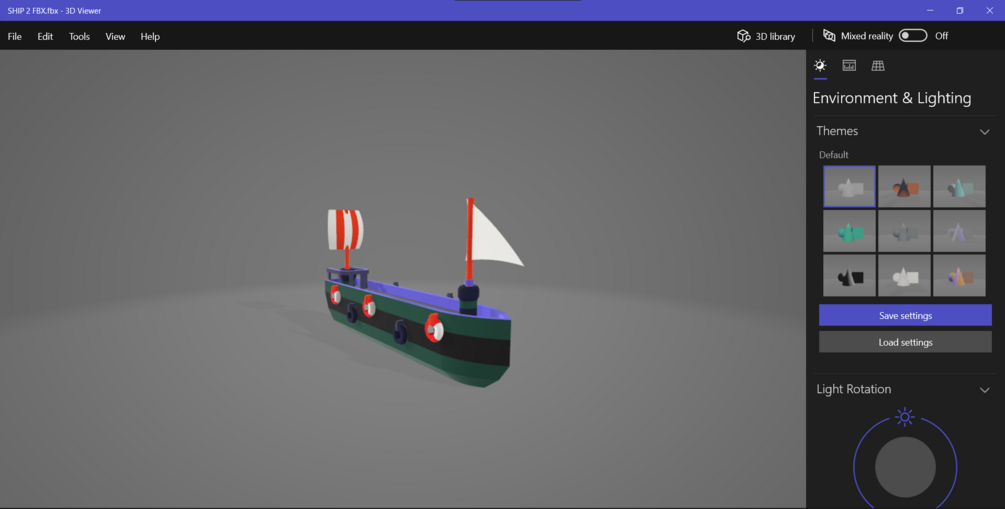Viewport: 1005px width, 509px height.
Task: Select the teal cone theme thumbnail
Action: tap(959, 187)
